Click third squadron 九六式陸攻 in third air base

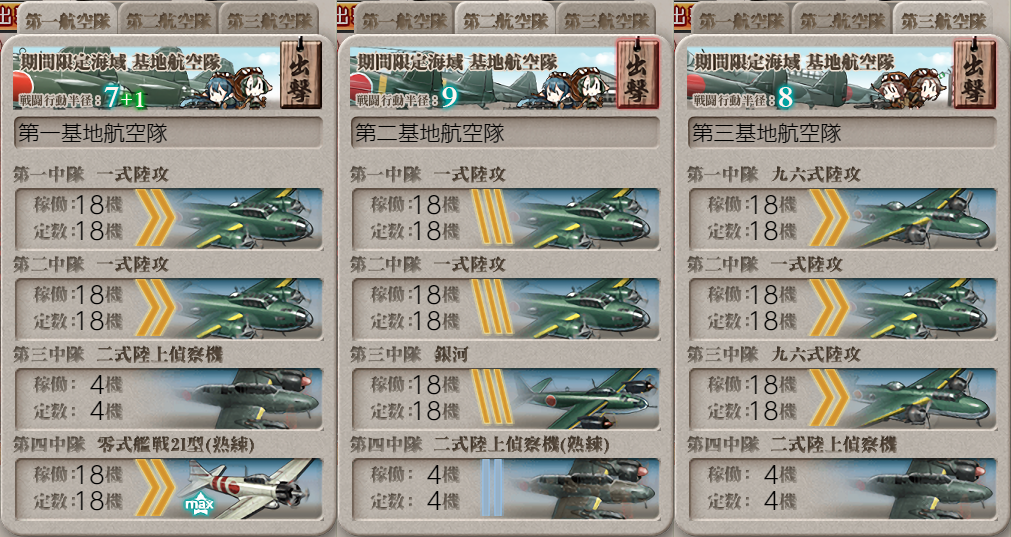(842, 398)
